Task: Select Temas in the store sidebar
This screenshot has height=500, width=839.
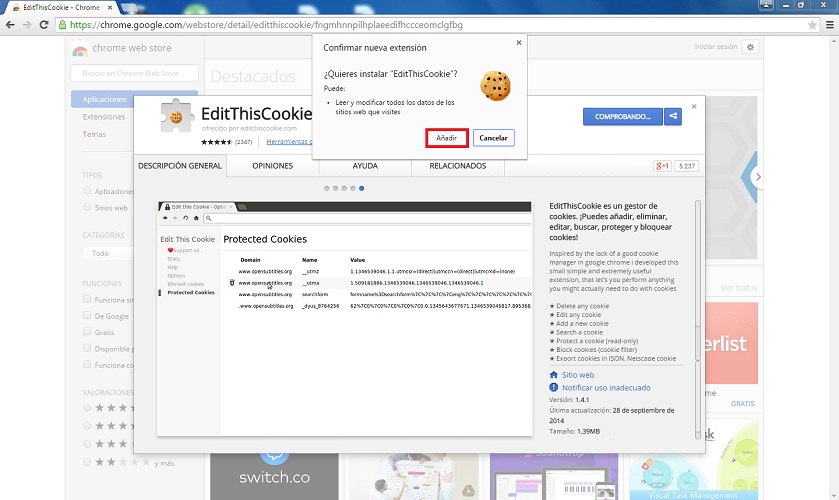Action: point(94,134)
